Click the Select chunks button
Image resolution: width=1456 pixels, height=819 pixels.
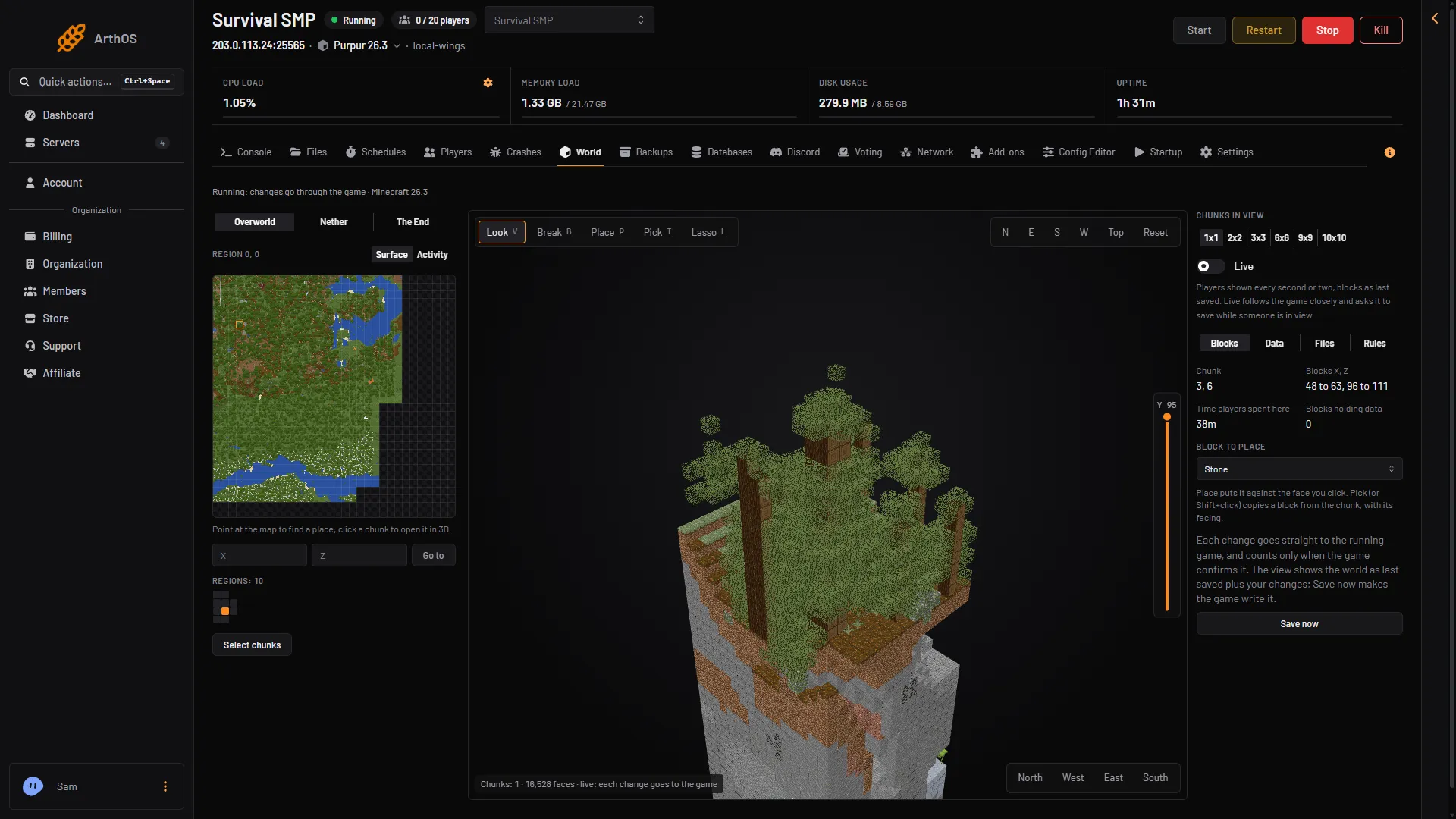(252, 645)
